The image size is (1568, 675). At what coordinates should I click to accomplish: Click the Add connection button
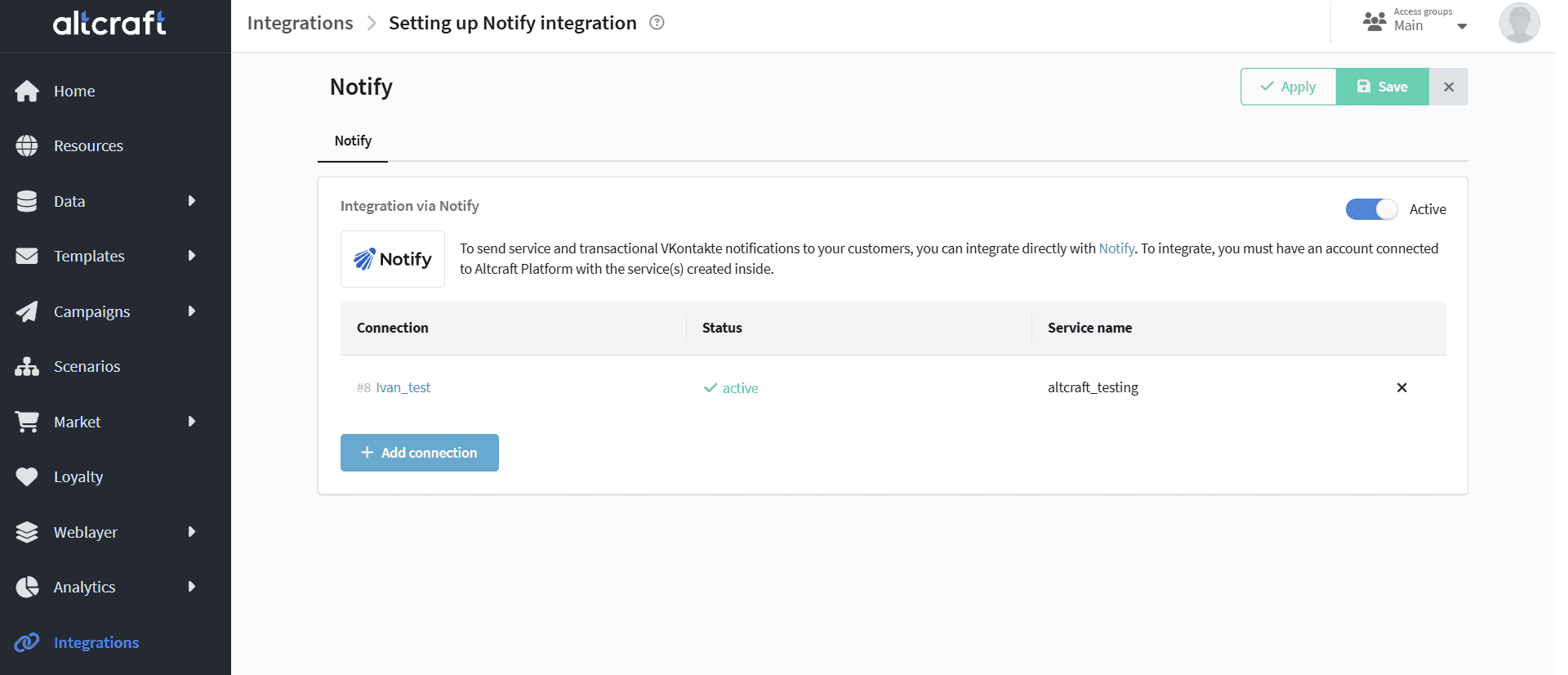[x=420, y=453]
